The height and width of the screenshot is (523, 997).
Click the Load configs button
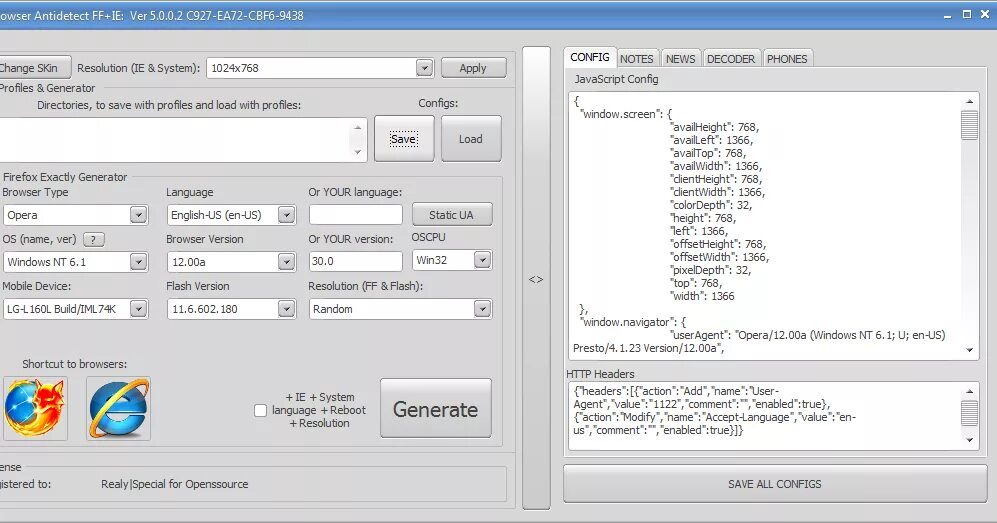471,139
